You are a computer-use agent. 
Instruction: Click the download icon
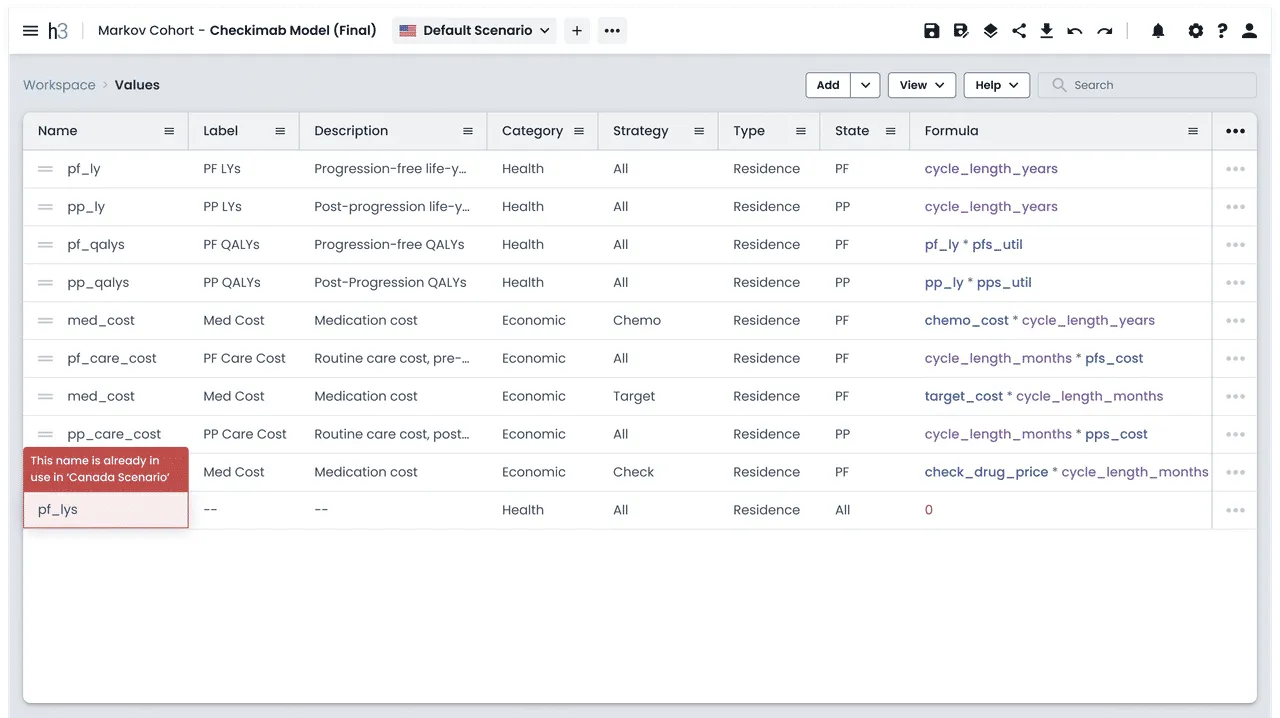[1047, 31]
